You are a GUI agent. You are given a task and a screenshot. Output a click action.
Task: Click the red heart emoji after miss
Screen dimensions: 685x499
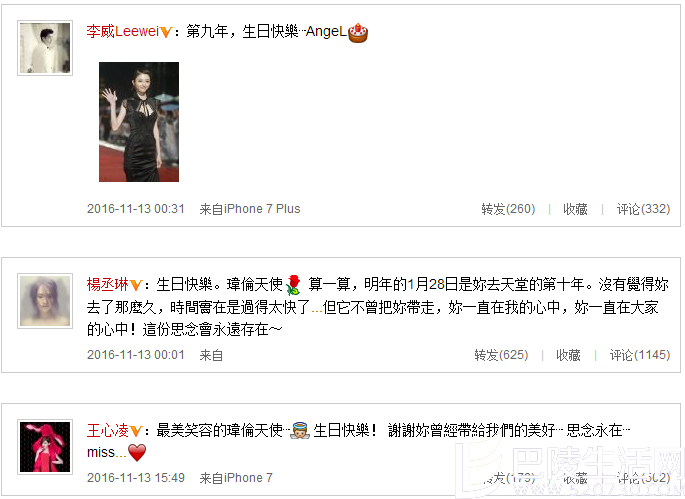(137, 453)
